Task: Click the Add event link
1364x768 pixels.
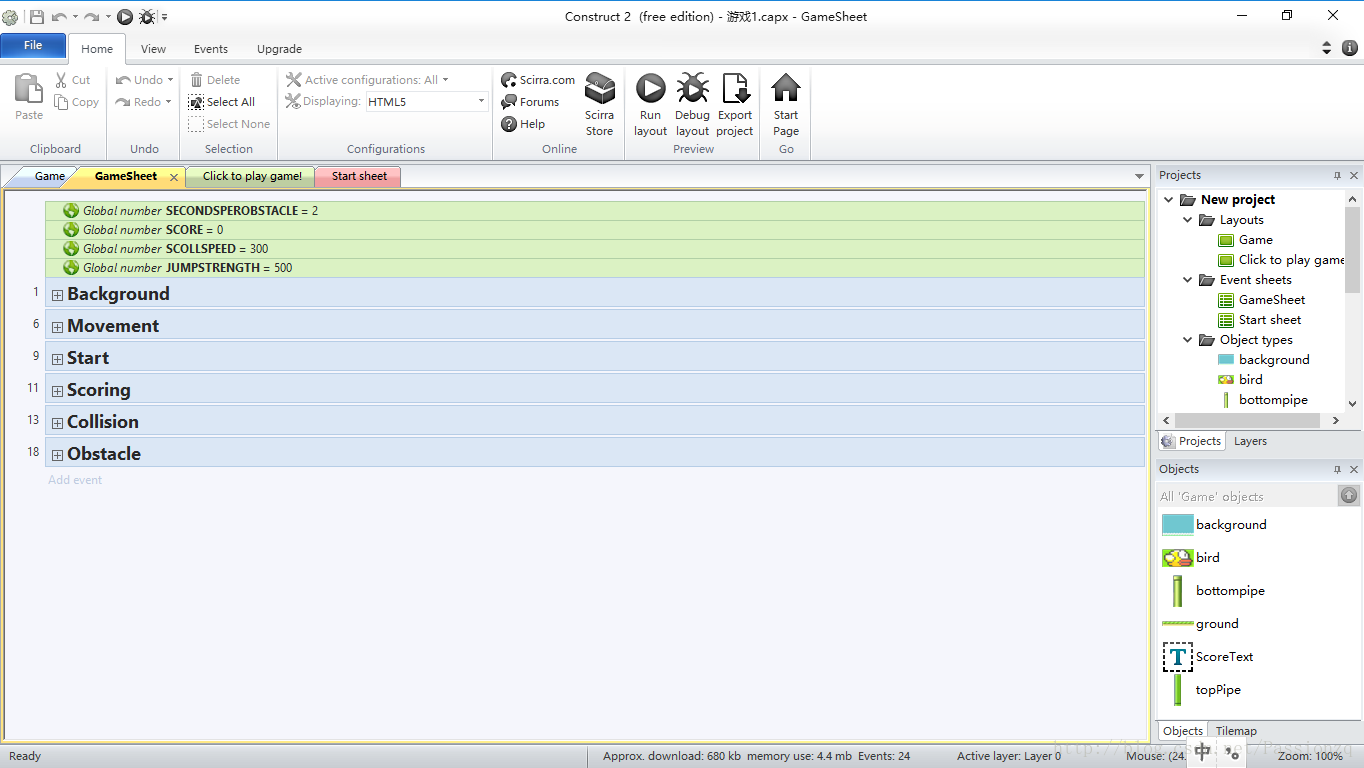Action: click(75, 480)
